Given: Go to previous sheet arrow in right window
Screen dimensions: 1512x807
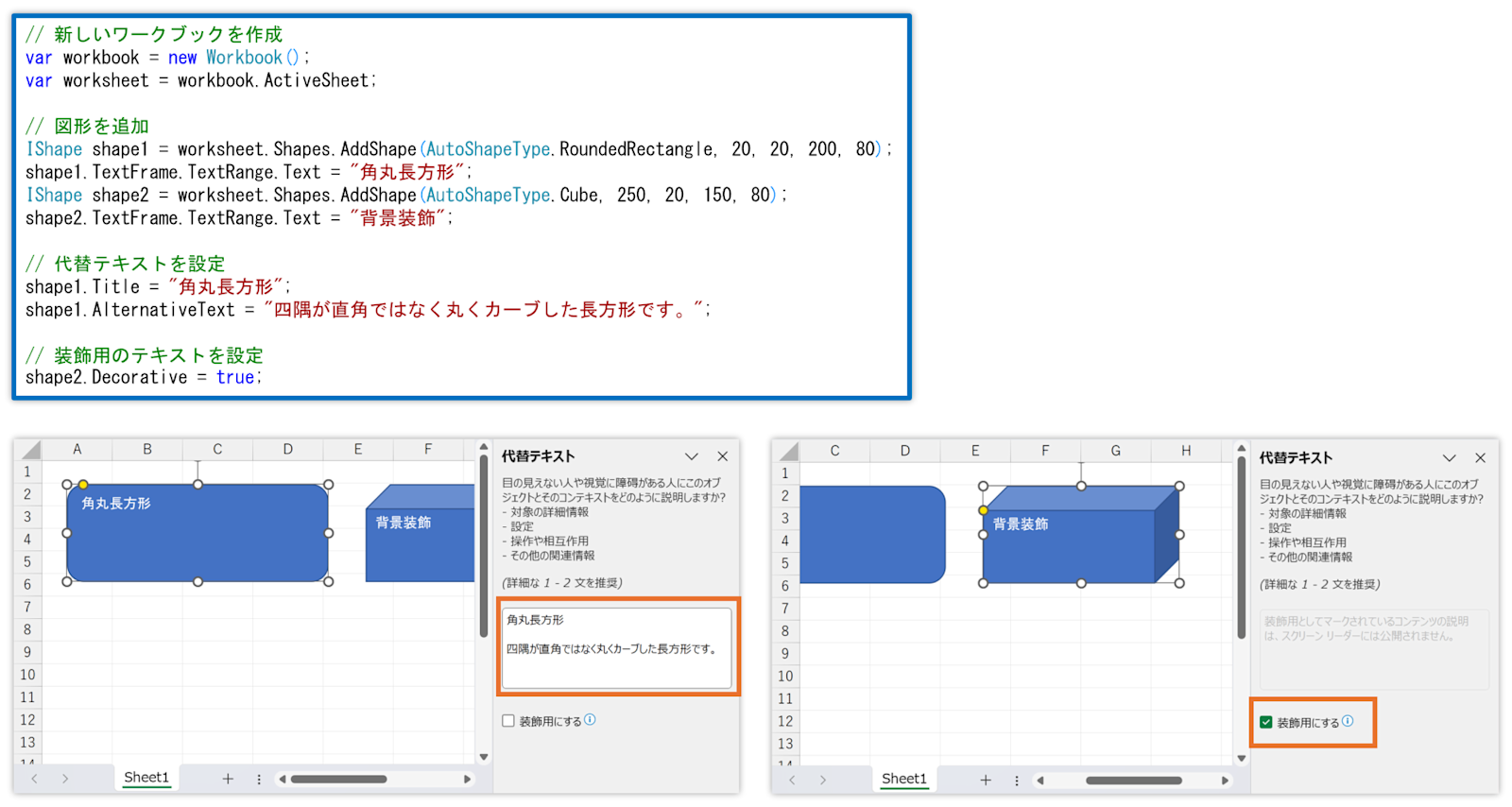Looking at the screenshot, I should [793, 781].
